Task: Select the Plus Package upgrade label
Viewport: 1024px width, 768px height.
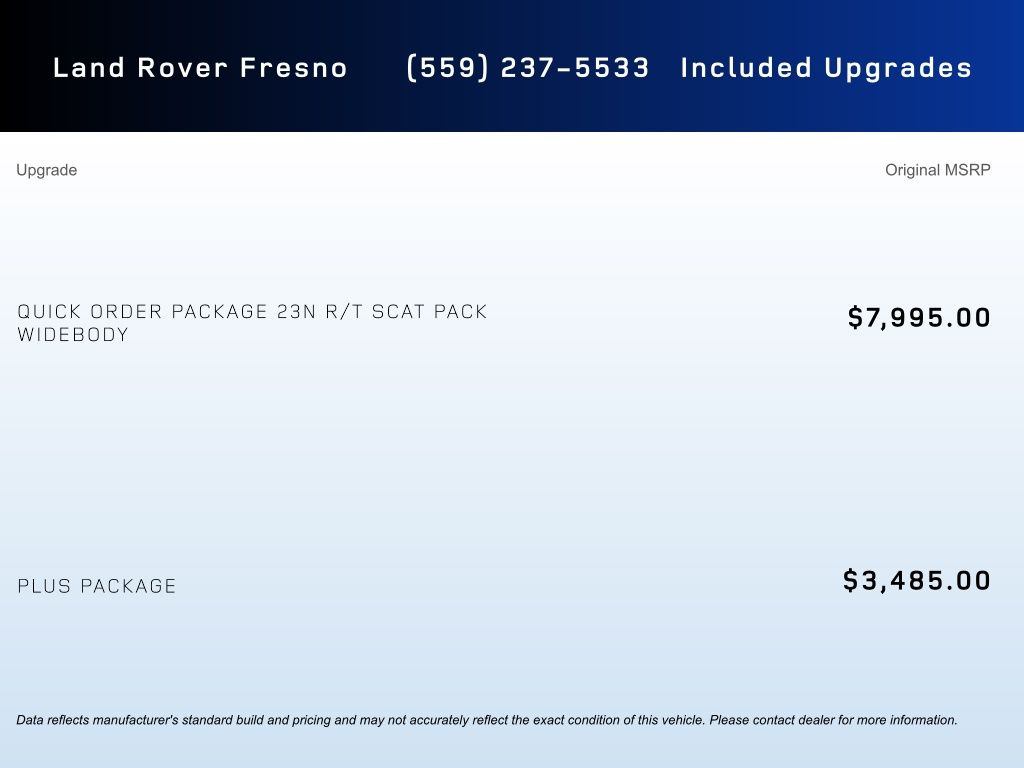Action: (x=97, y=586)
